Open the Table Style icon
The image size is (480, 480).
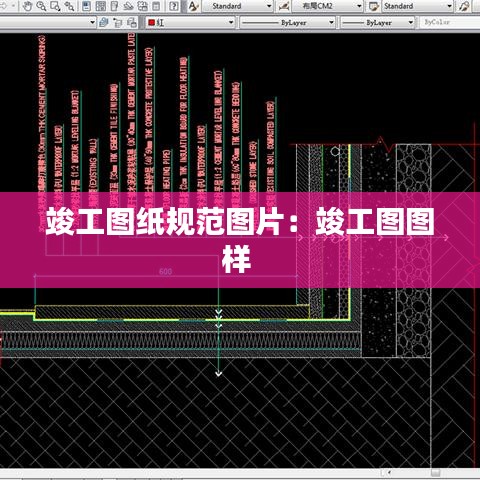[x=374, y=6]
